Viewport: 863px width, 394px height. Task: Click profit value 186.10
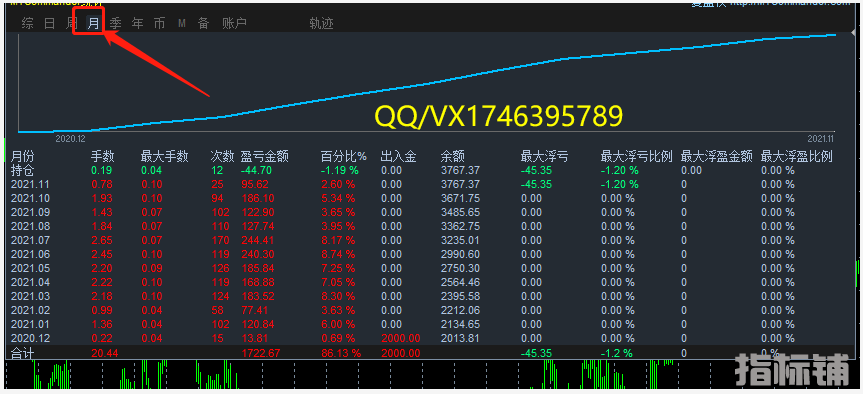[x=258, y=198]
